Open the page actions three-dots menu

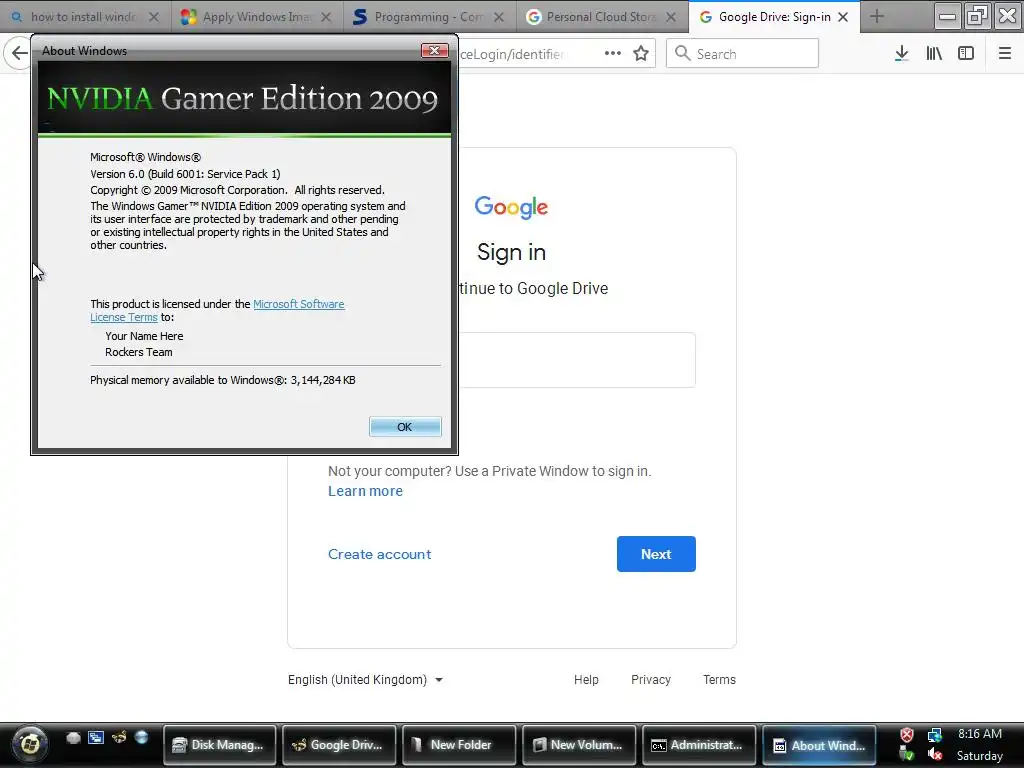point(613,54)
